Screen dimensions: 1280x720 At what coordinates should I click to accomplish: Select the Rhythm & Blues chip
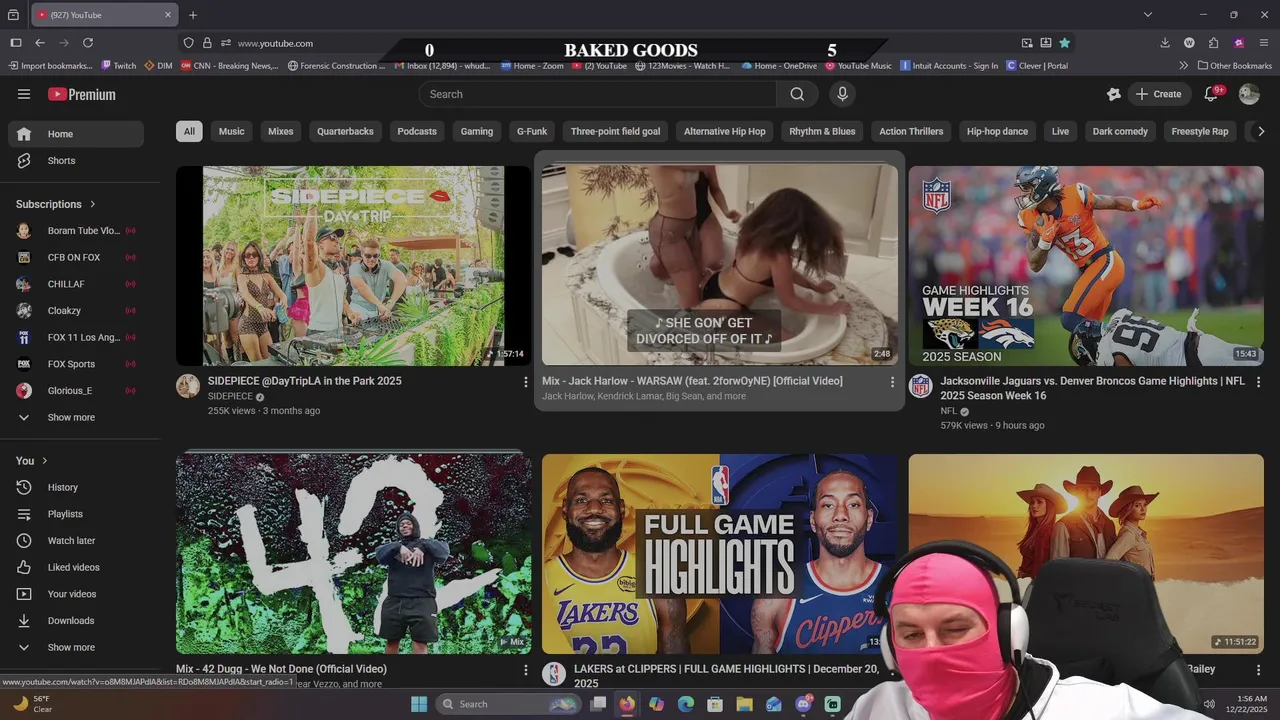tap(822, 131)
